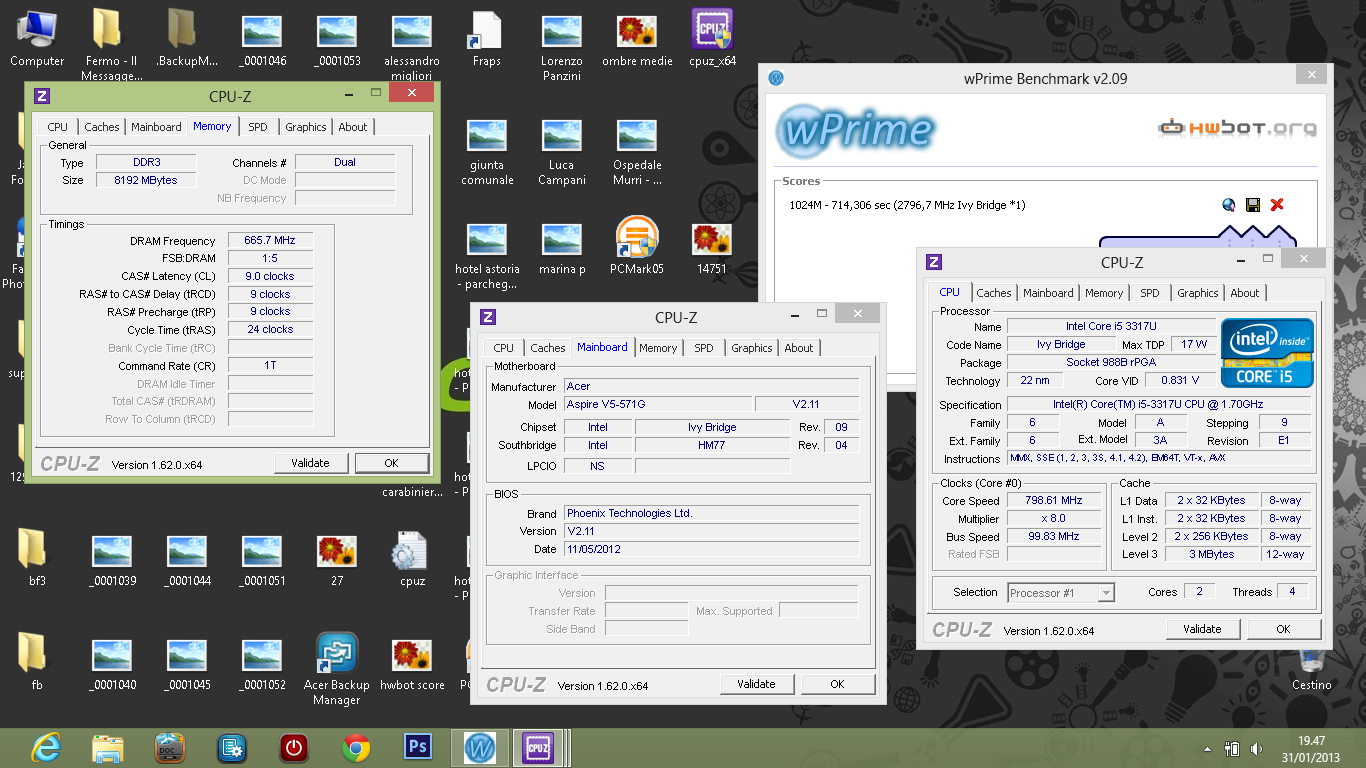Viewport: 1366px width, 768px height.
Task: Select Caches tab in Memory CPU-Z window
Action: (102, 127)
